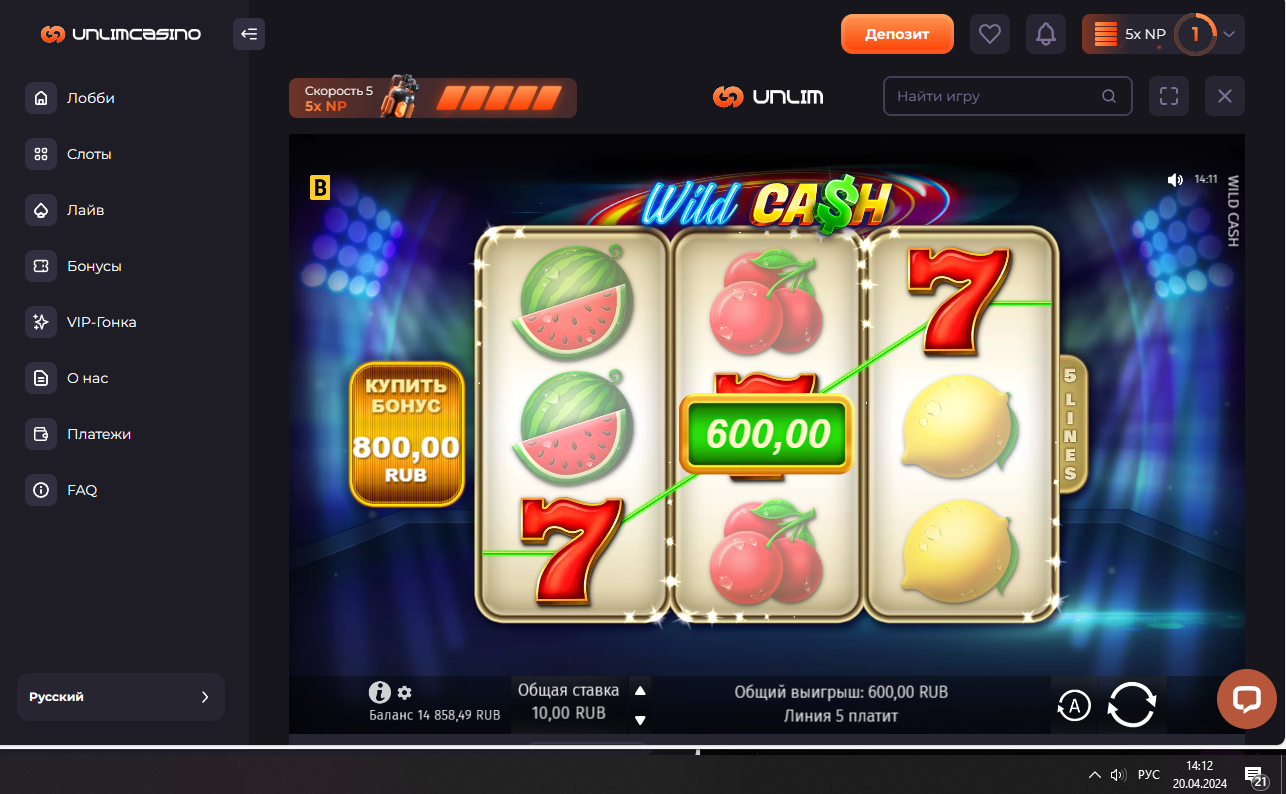Open notifications bell icon
This screenshot has height=794, width=1286.
1046,34
